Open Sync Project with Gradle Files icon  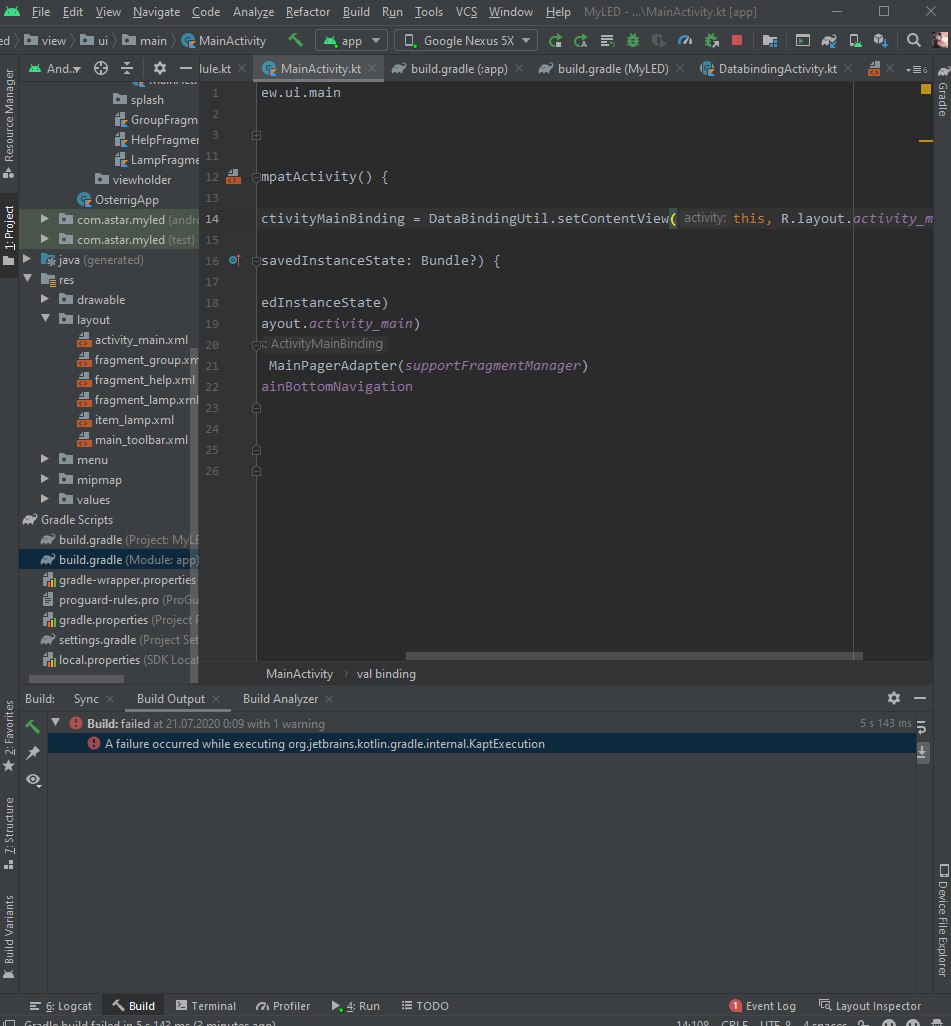pyautogui.click(x=829, y=41)
